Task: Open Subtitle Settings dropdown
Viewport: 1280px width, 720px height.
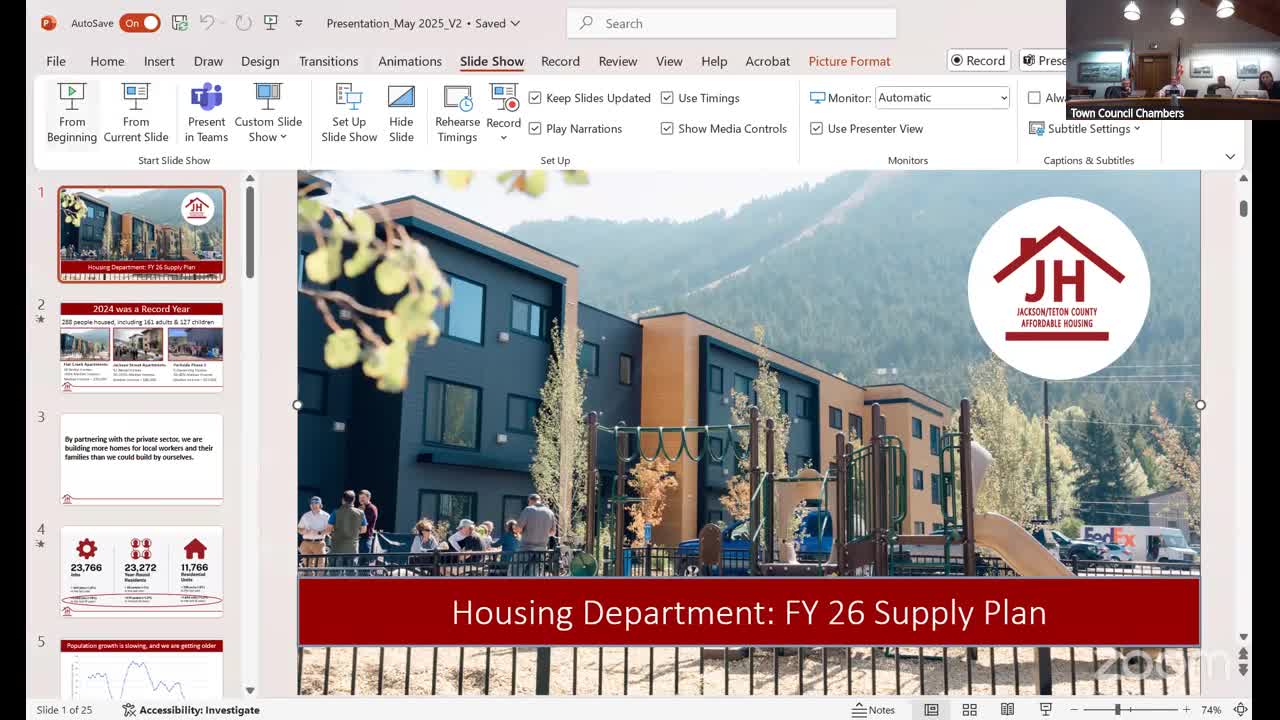Action: tap(1086, 129)
